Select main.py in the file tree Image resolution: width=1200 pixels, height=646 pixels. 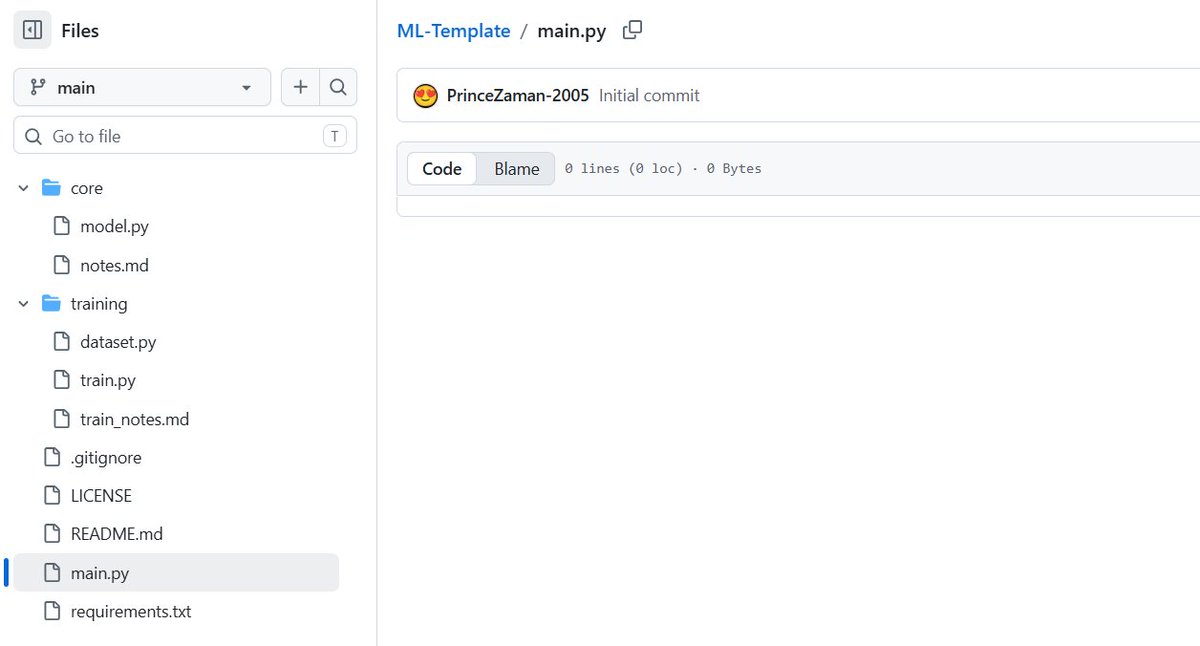click(176, 573)
